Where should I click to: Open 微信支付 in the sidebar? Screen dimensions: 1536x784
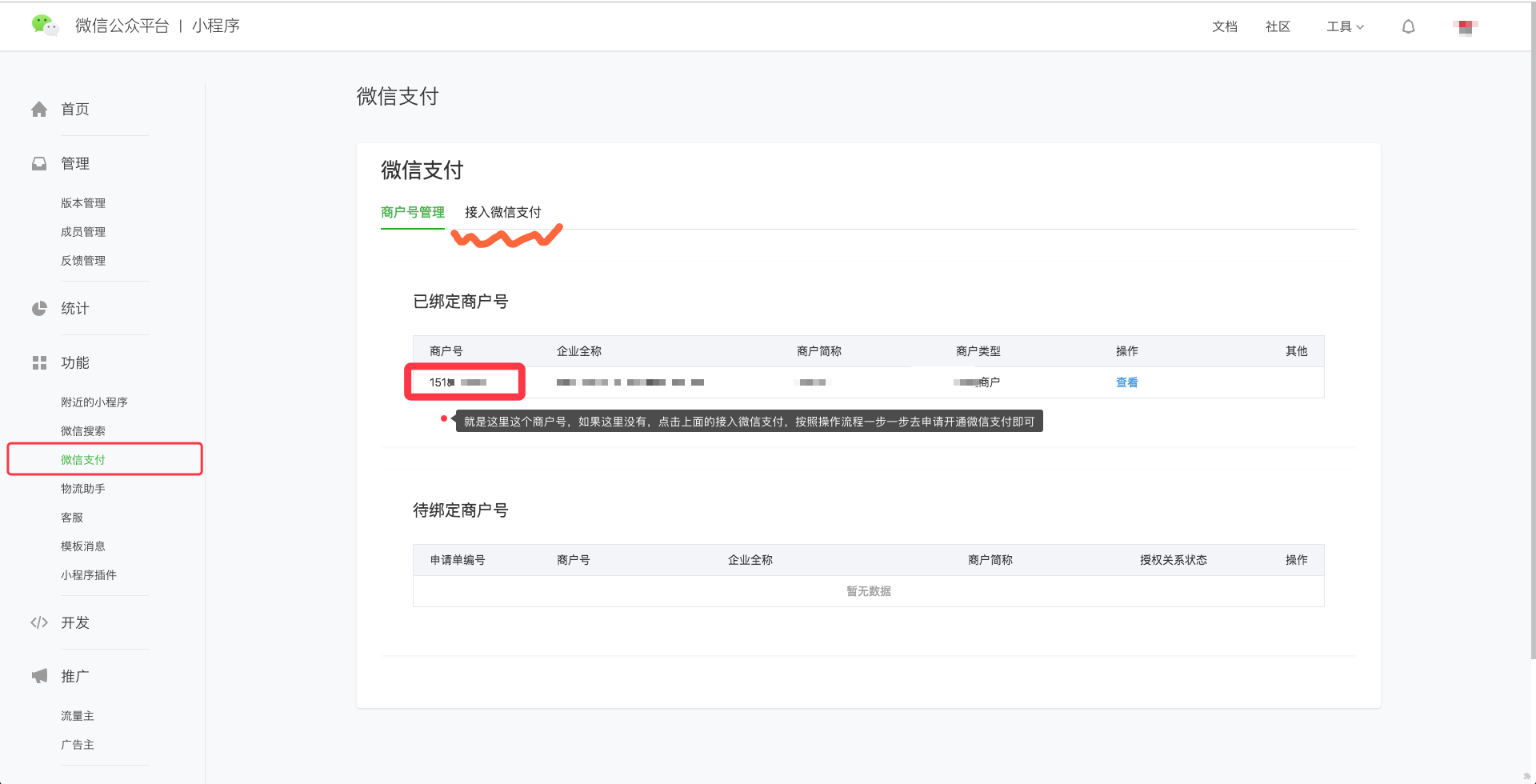coord(83,460)
